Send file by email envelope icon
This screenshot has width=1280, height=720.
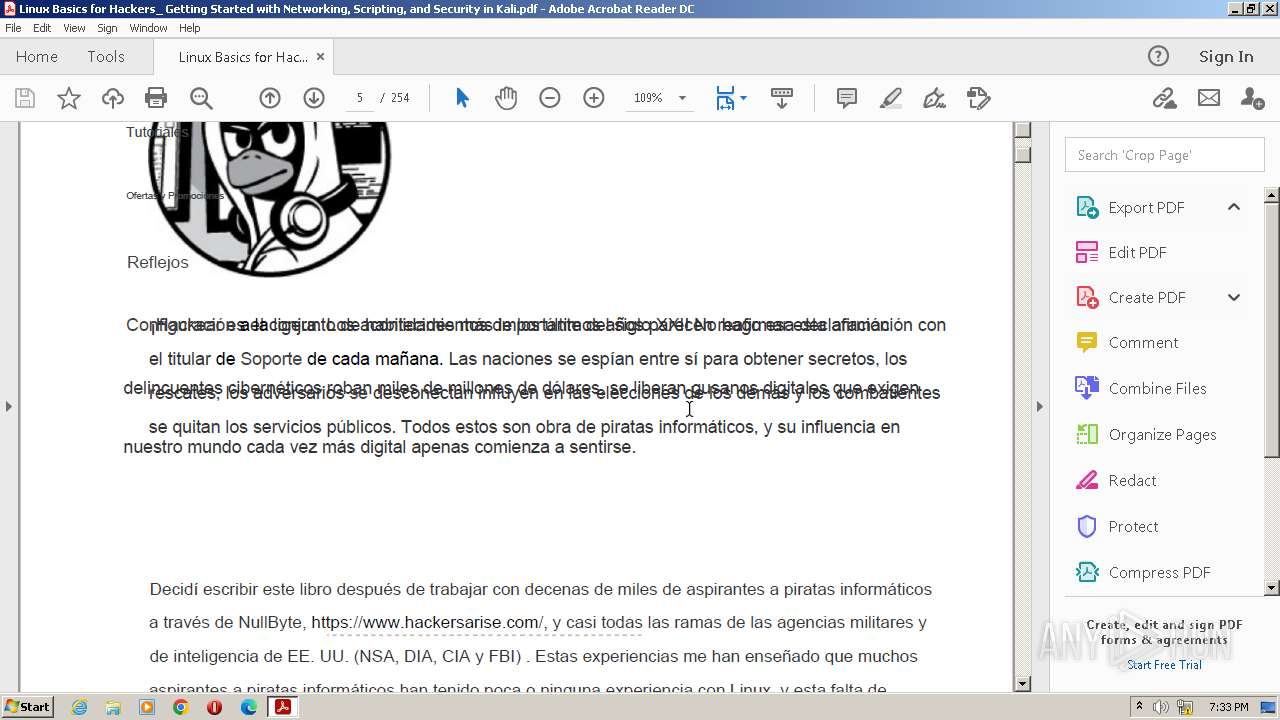pos(1209,98)
